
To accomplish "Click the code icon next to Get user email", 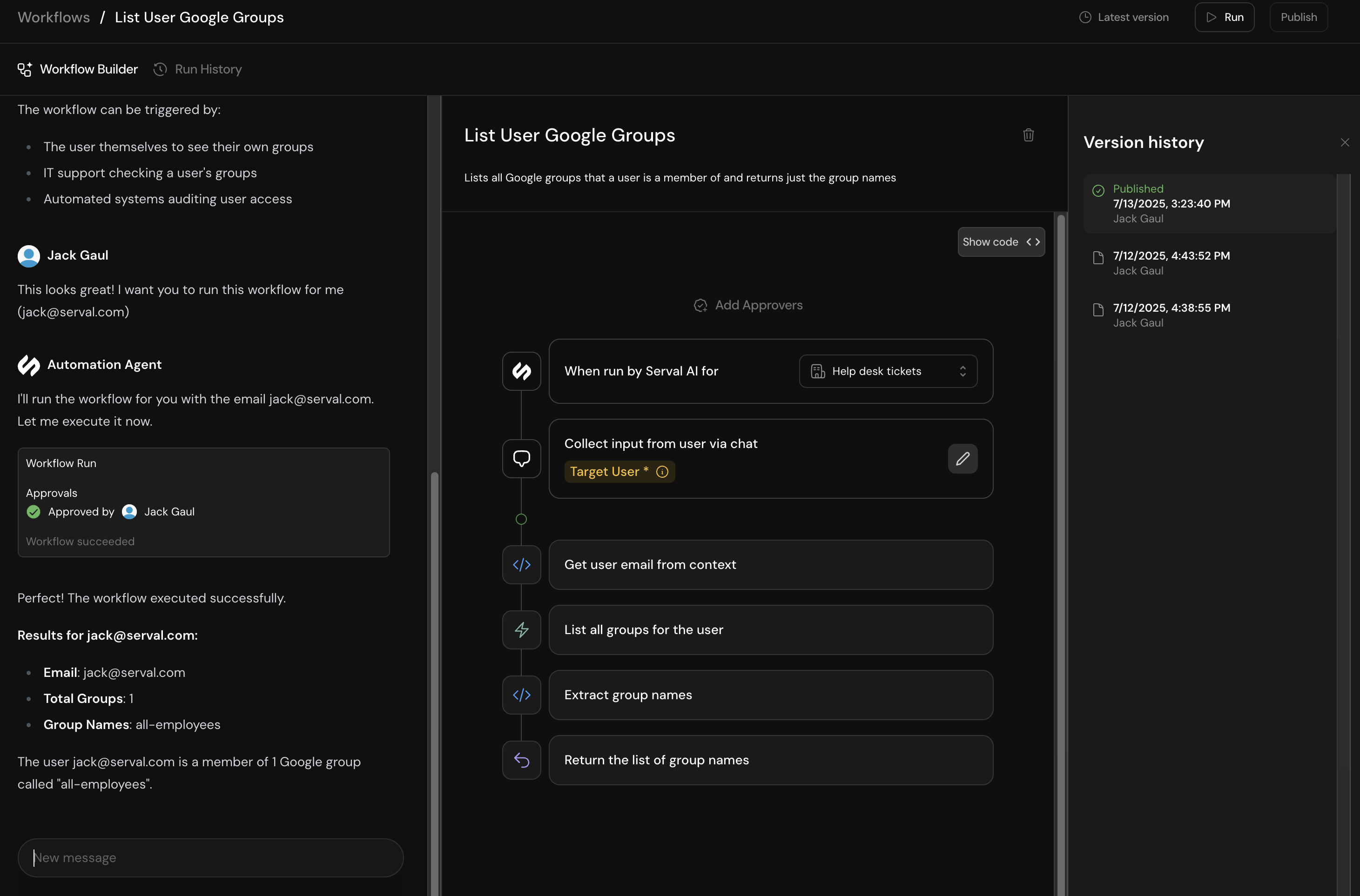I will 521,565.
